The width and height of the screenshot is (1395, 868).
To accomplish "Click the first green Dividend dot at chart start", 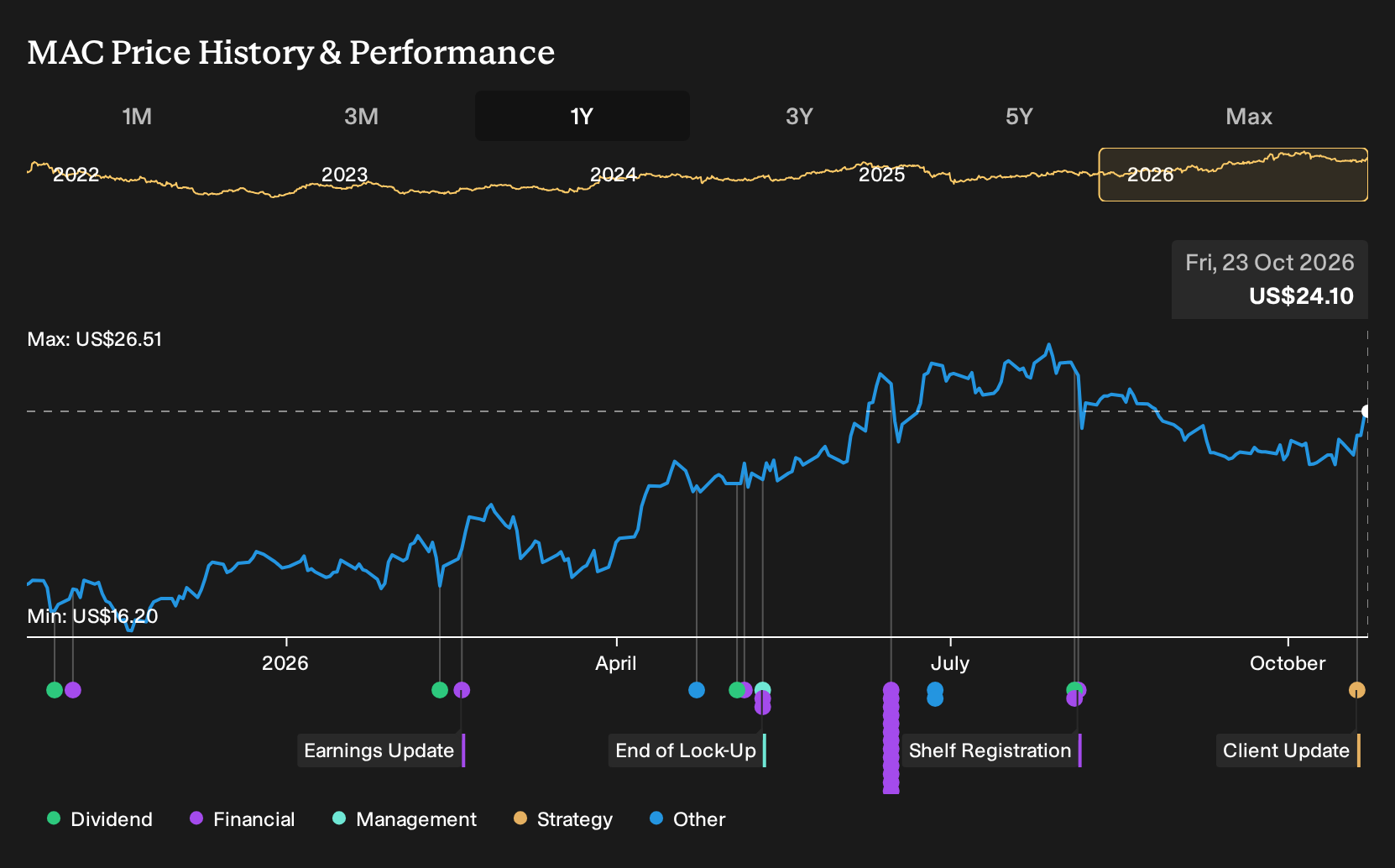I will [x=55, y=690].
